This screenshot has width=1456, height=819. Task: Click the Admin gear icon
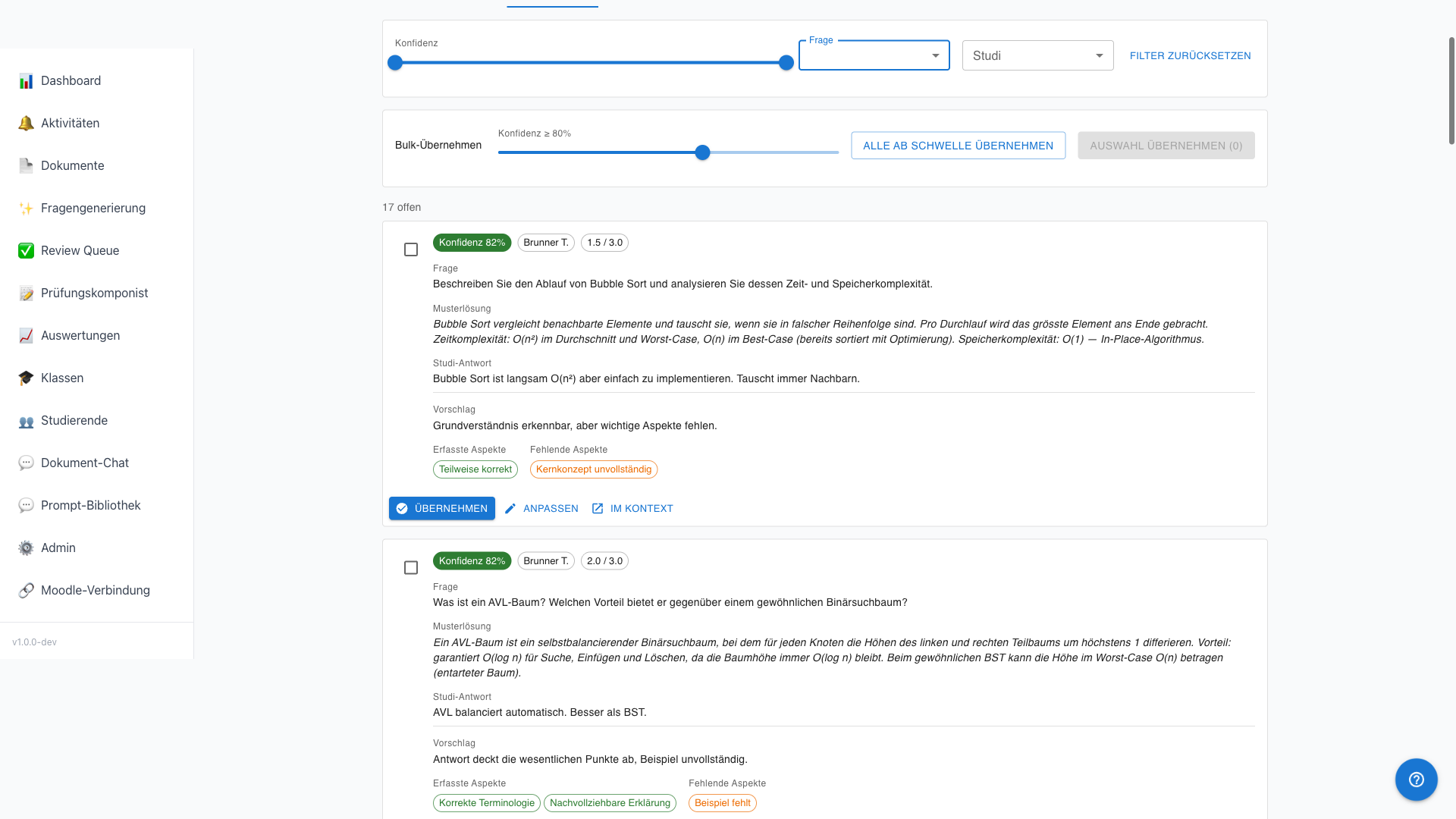coord(26,548)
